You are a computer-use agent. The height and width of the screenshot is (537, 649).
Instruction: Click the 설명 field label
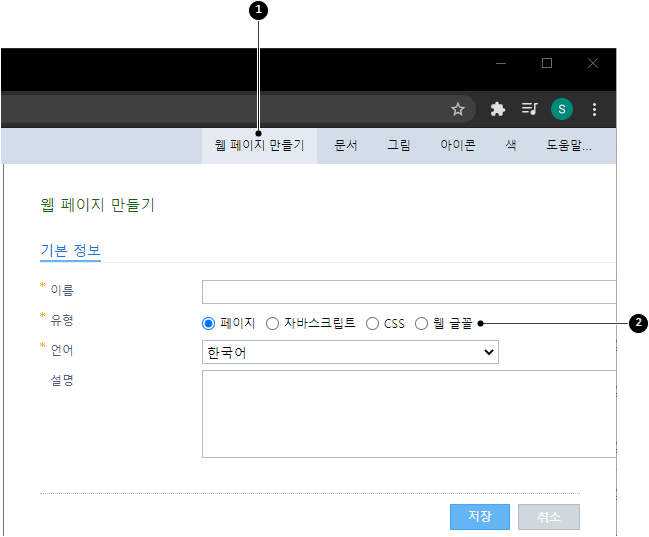62,380
